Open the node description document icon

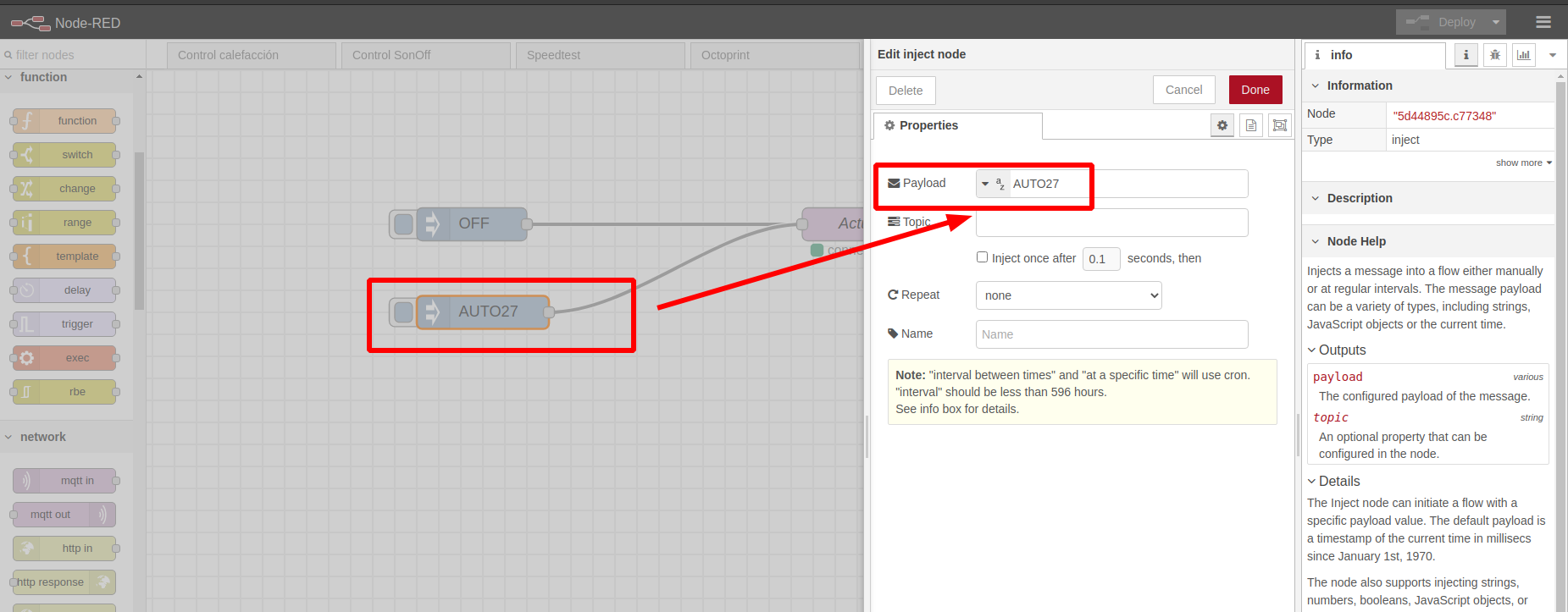click(1251, 125)
